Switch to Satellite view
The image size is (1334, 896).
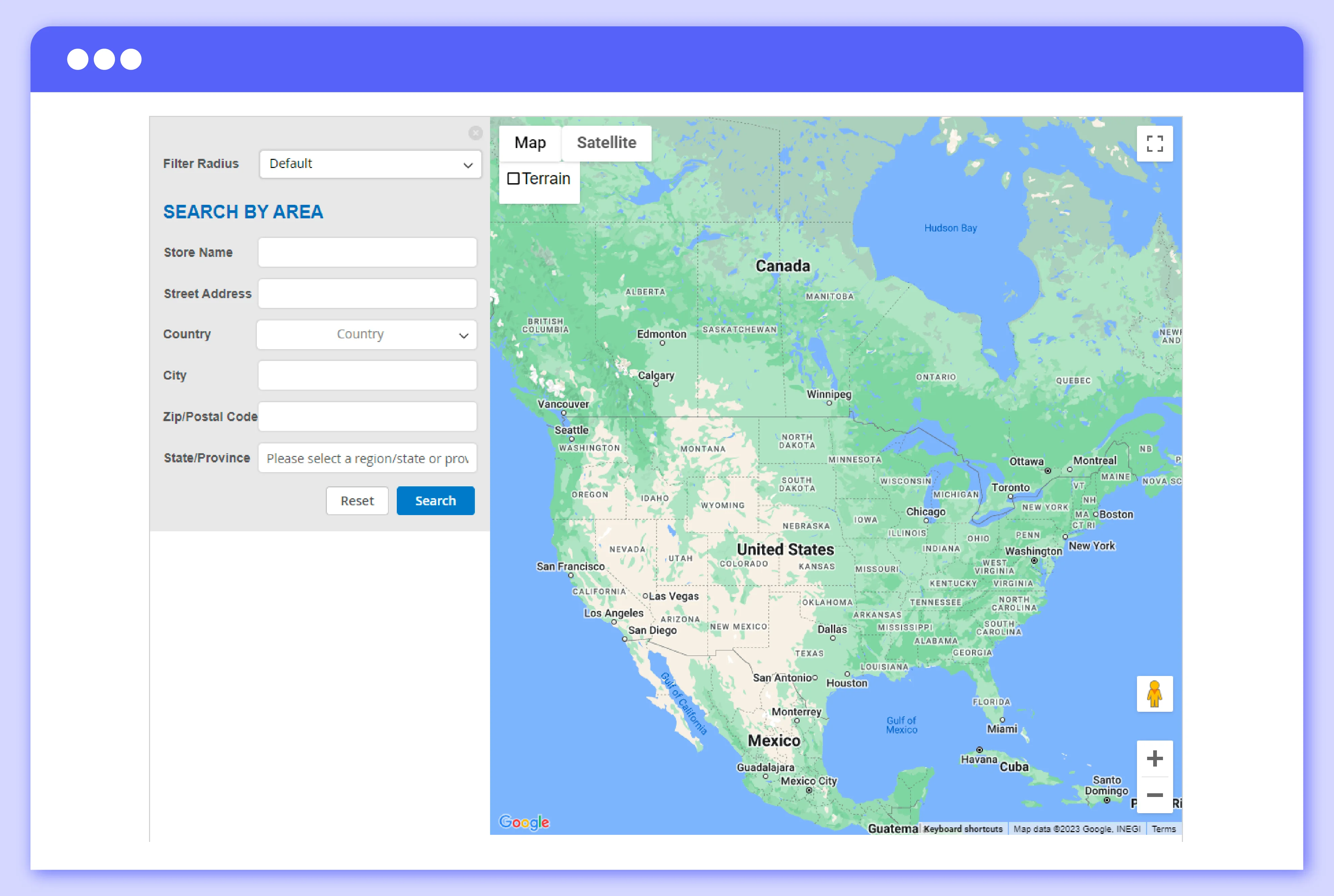[x=606, y=143]
